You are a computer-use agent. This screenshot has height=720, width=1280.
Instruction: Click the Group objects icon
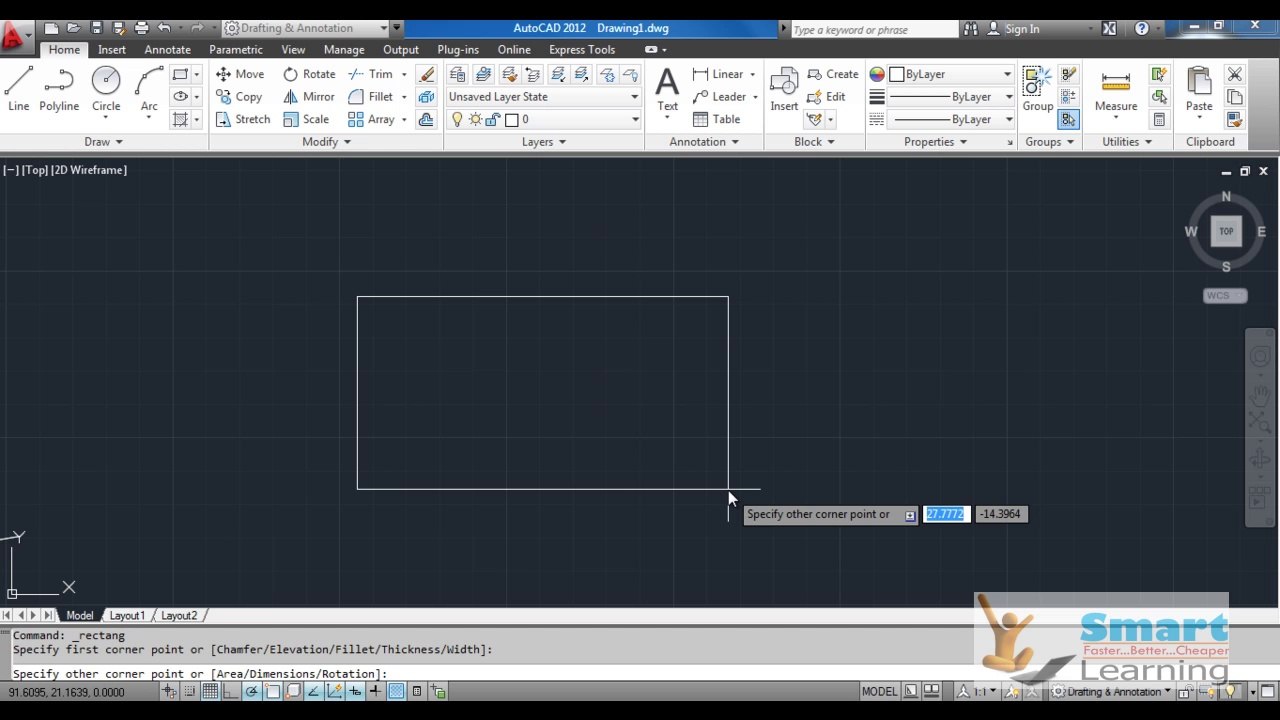tap(1037, 89)
